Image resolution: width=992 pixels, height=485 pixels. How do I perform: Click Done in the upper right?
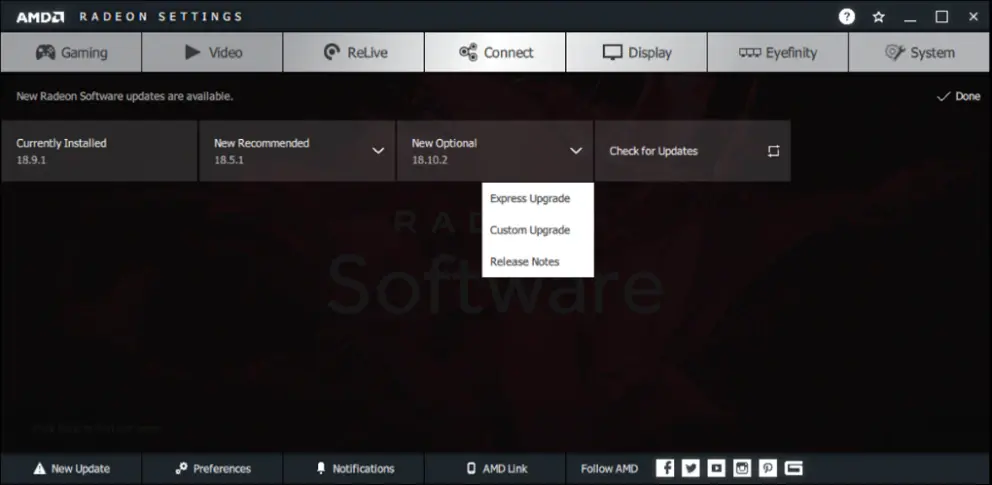click(x=958, y=96)
